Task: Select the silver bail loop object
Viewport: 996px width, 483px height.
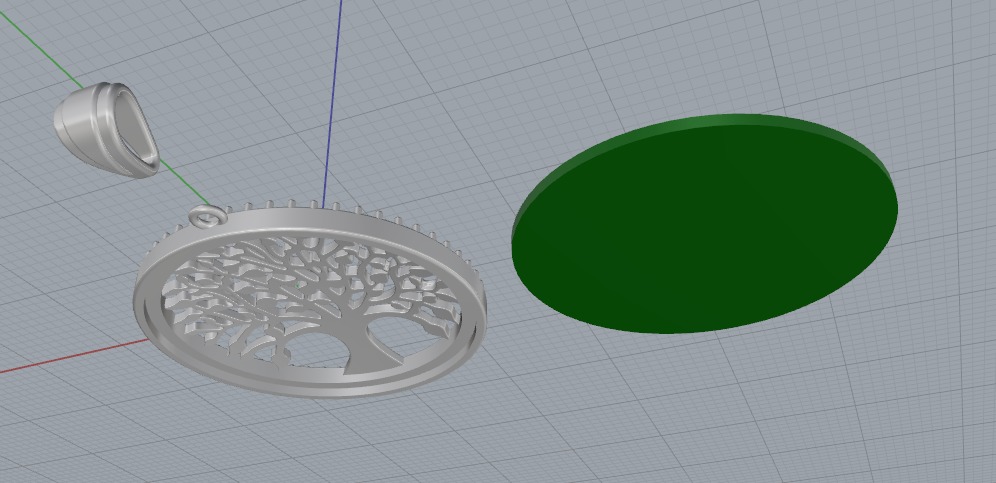Action: pos(106,129)
